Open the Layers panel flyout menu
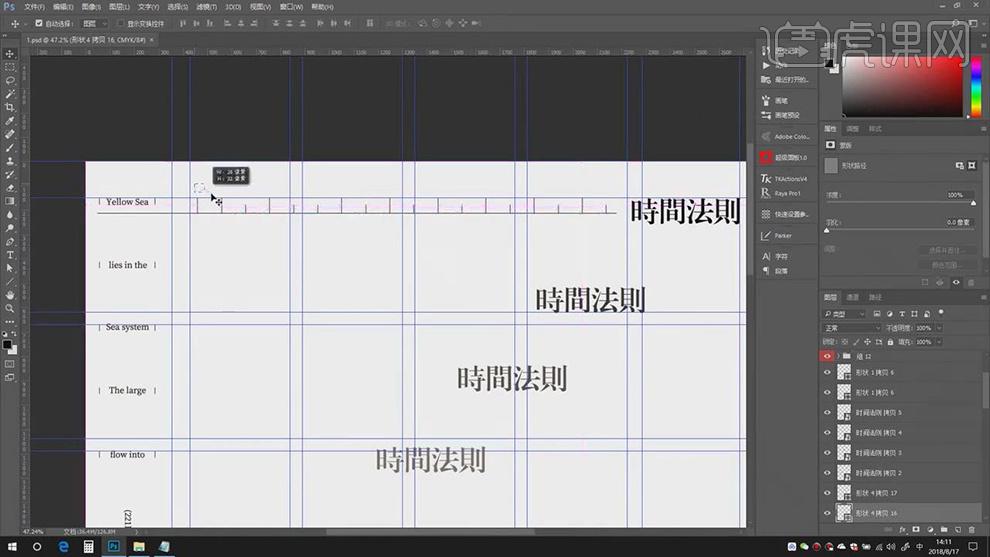 983,297
